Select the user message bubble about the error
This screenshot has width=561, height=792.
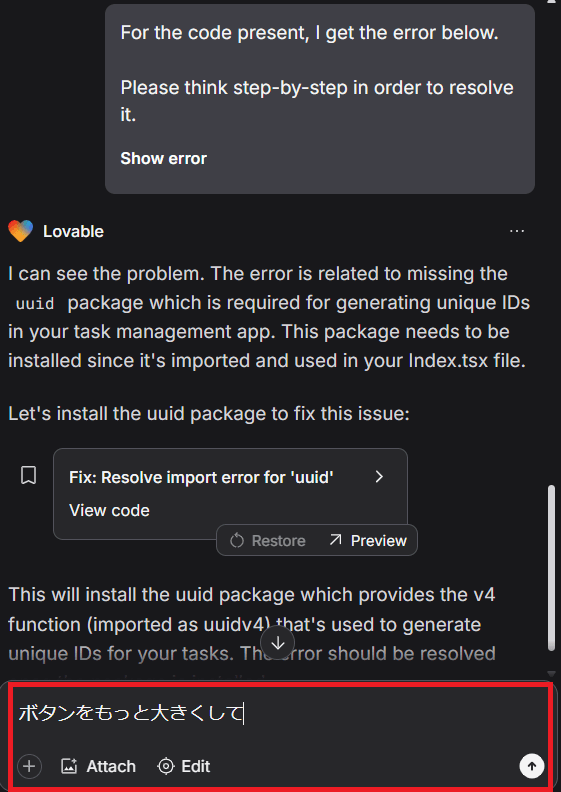tap(320, 98)
